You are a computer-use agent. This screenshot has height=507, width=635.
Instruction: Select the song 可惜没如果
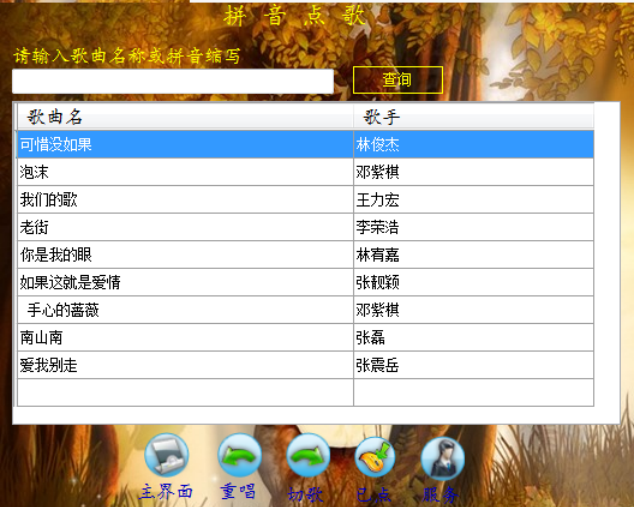[185, 145]
